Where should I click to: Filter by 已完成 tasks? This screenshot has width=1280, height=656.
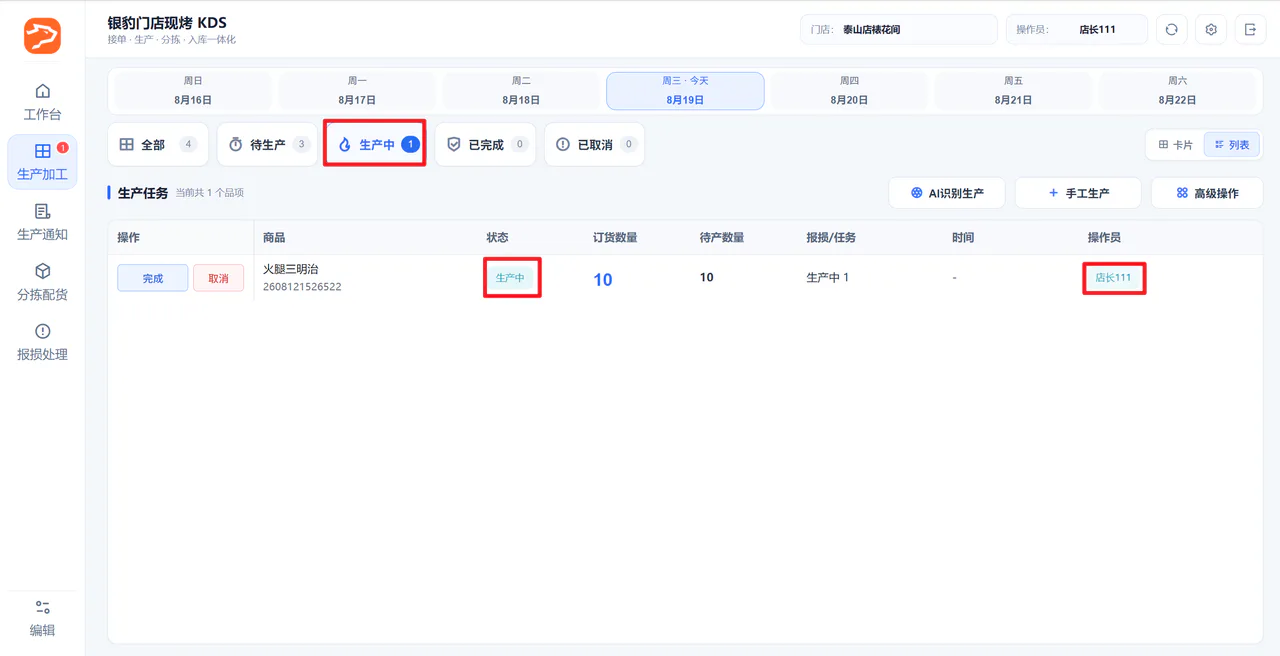point(485,144)
